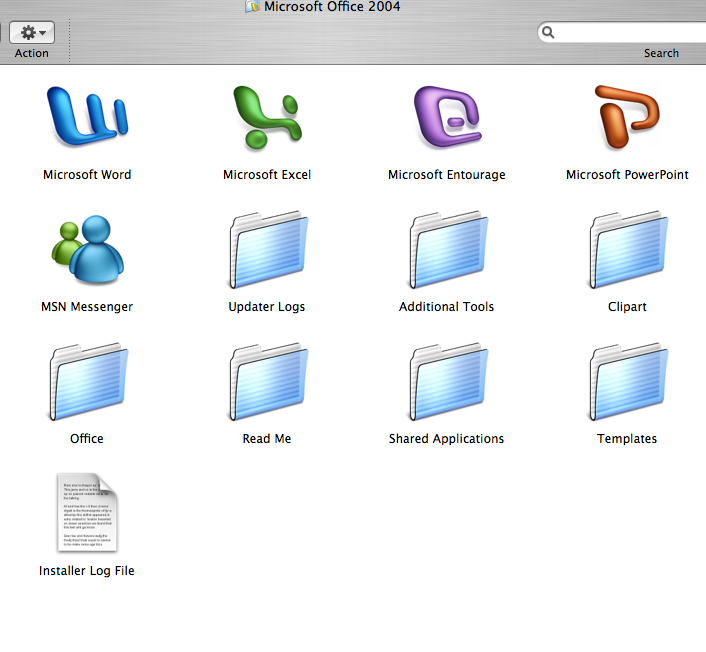Select the Microsoft Excel application icon
706x652 pixels.
pyautogui.click(x=267, y=117)
